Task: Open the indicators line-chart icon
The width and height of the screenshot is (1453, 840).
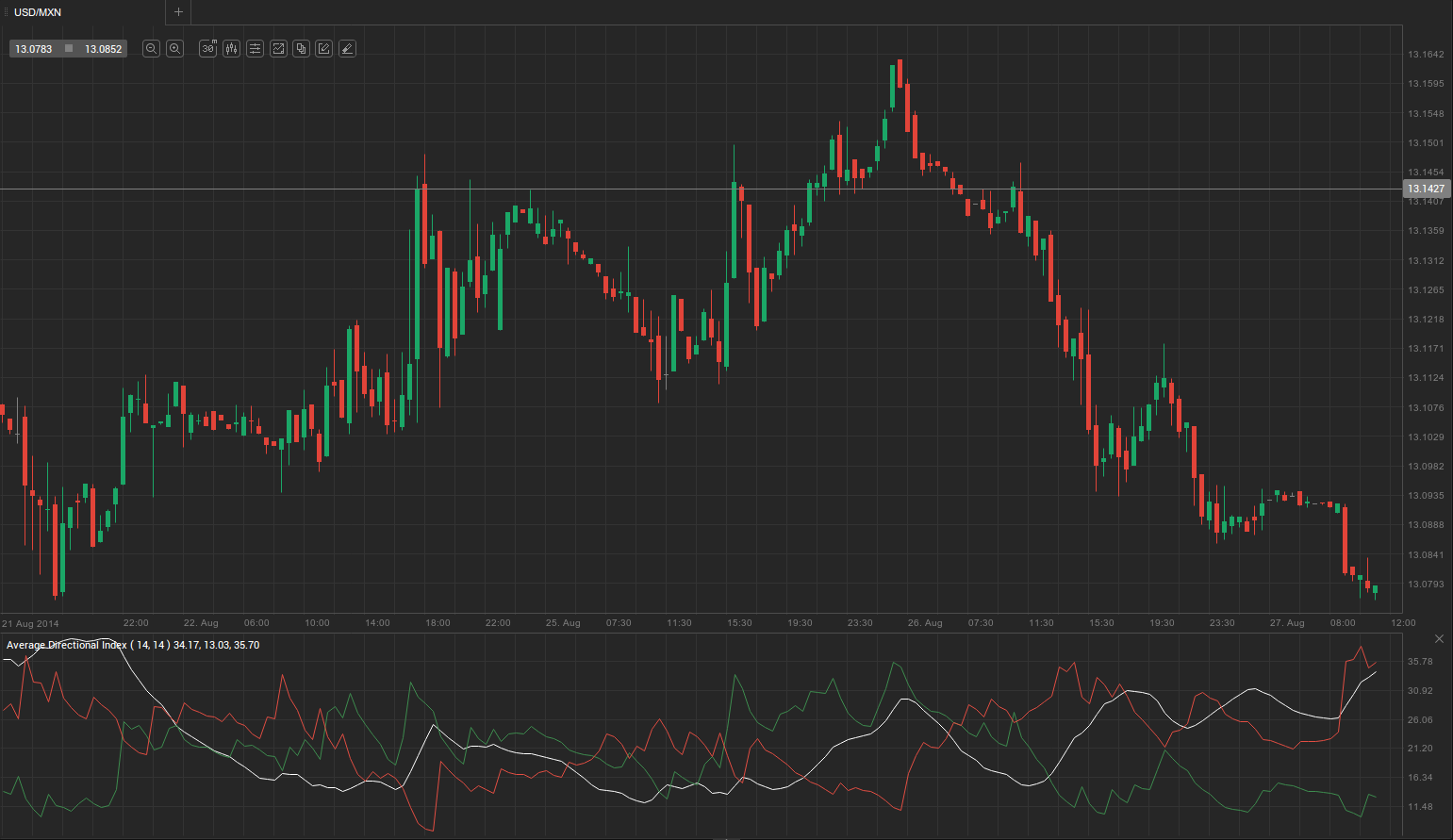Action: 278,49
